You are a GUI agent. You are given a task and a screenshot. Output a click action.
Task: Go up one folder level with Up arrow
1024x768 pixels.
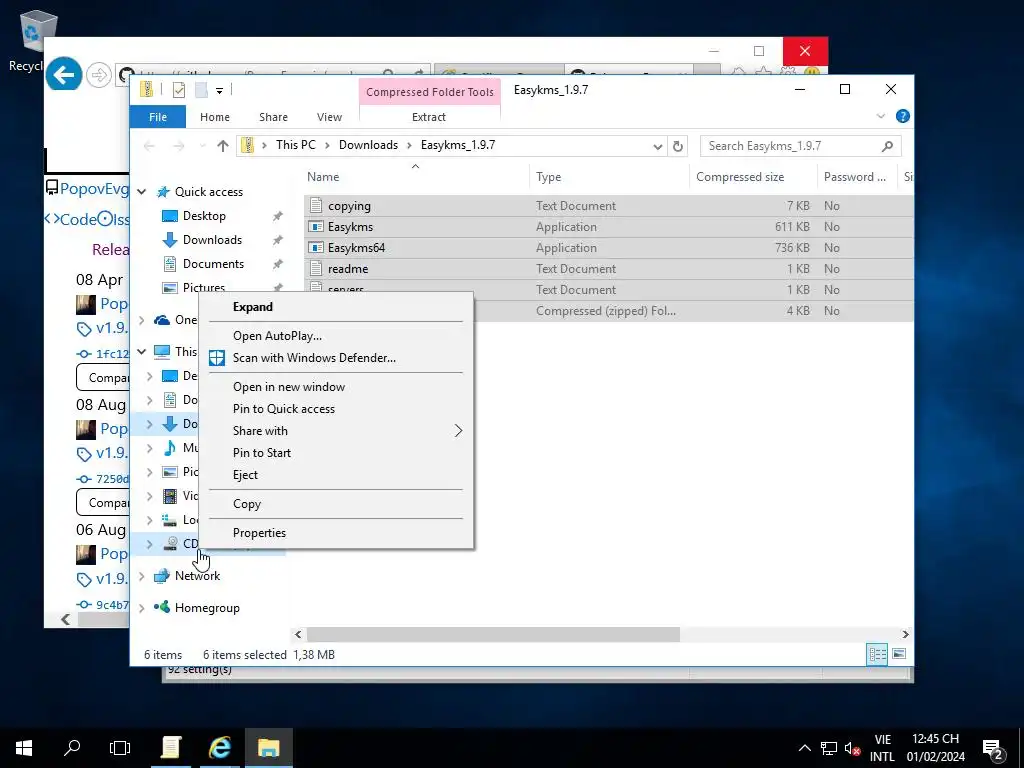[x=223, y=146]
